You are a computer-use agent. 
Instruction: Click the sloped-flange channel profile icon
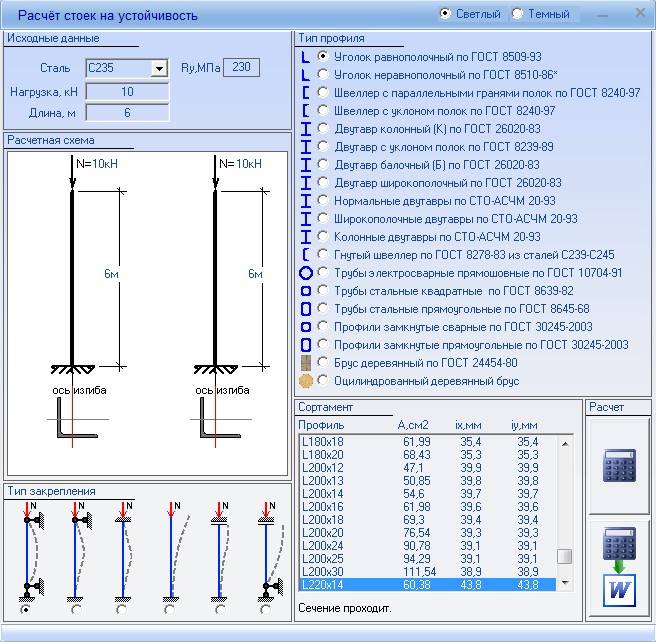click(x=306, y=111)
